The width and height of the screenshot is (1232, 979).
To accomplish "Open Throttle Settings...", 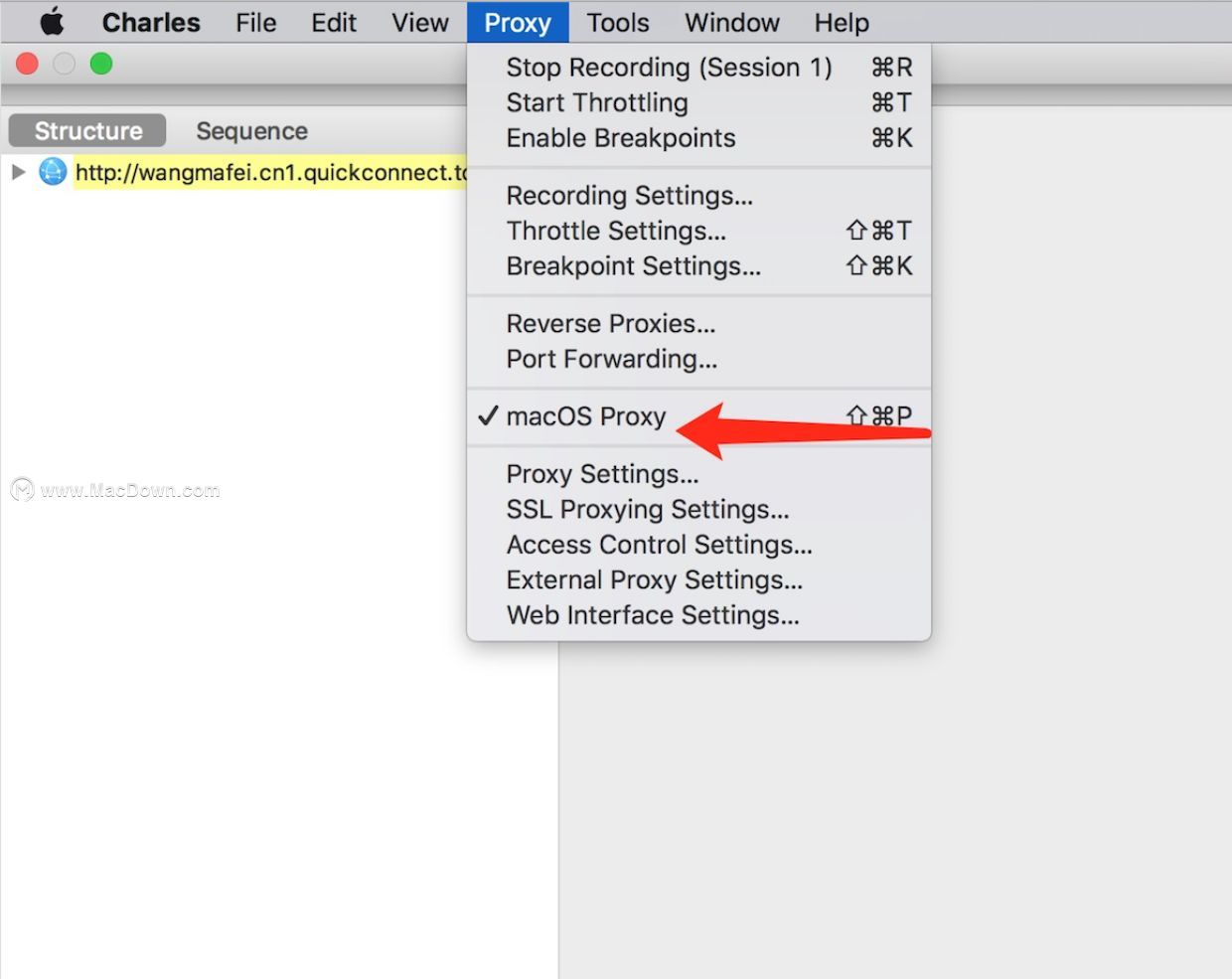I will pos(698,231).
